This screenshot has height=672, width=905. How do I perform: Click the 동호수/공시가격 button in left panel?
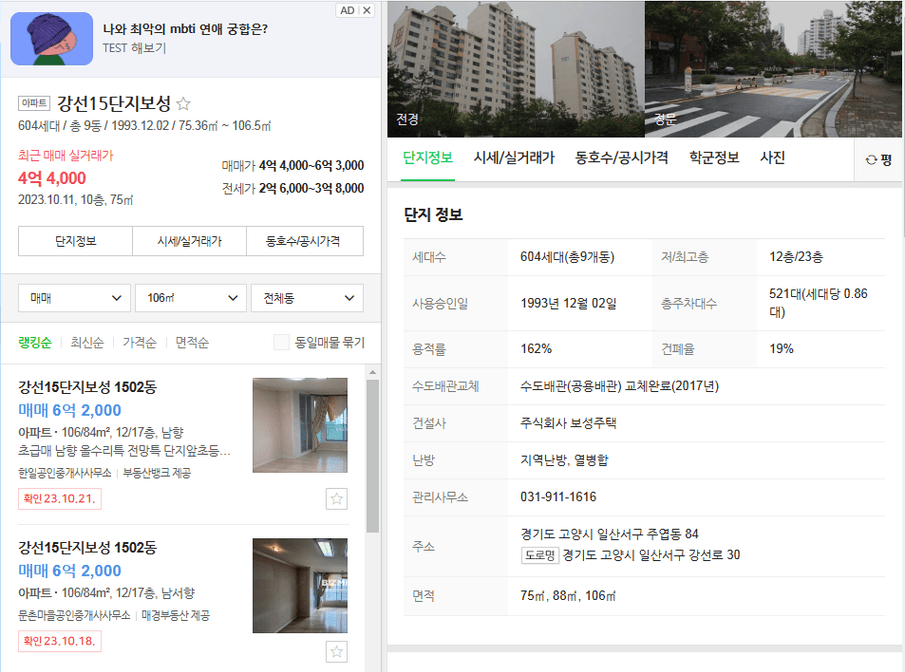point(305,241)
